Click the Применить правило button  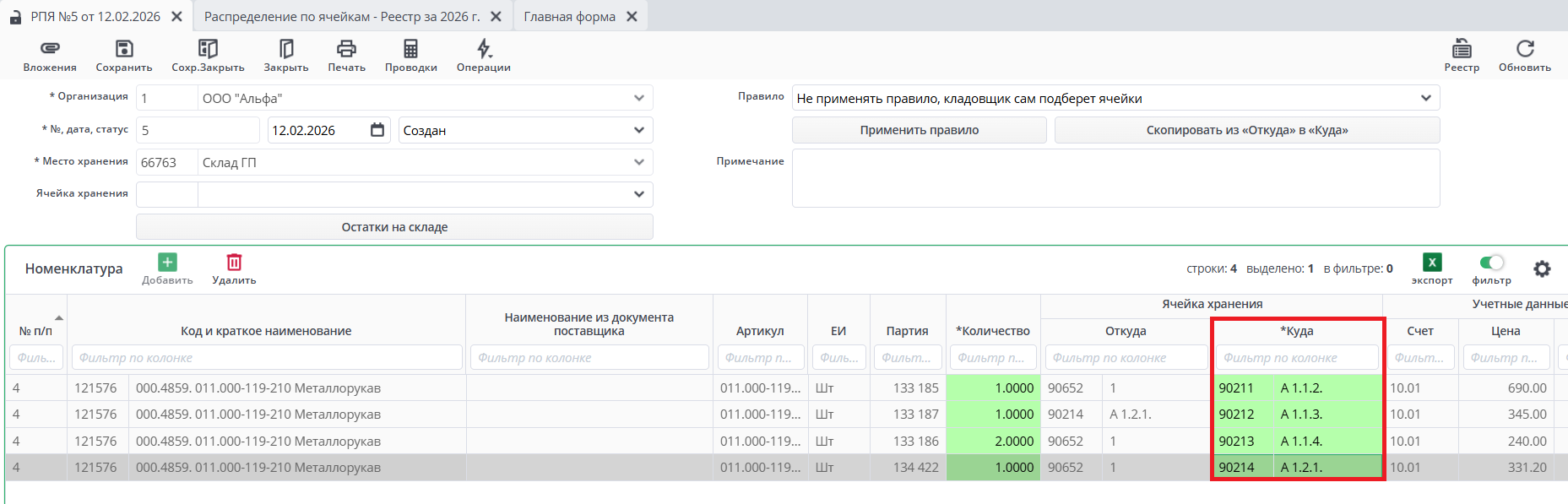[x=919, y=130]
